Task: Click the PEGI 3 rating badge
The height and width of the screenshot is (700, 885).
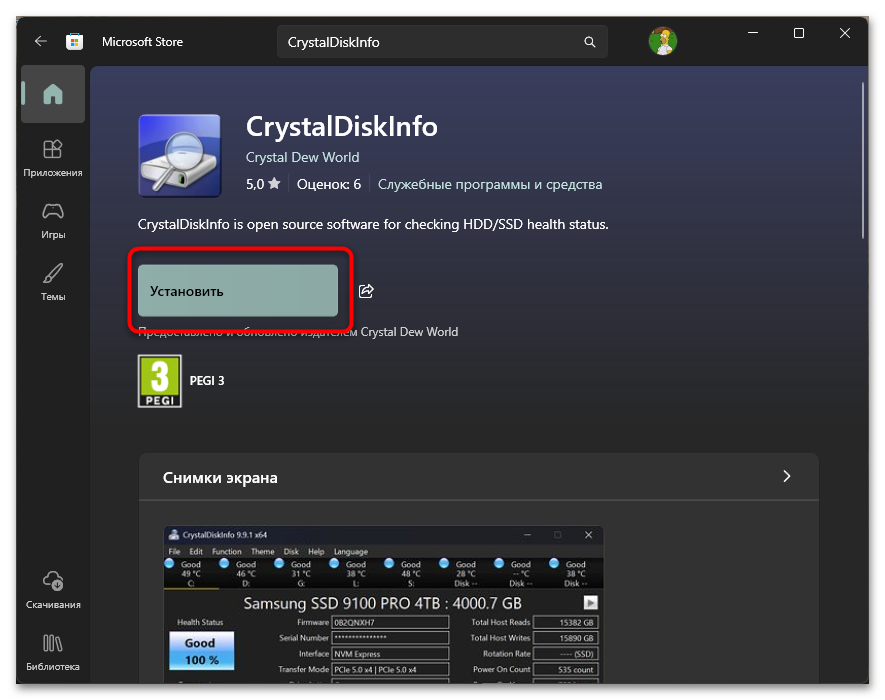Action: click(x=160, y=381)
